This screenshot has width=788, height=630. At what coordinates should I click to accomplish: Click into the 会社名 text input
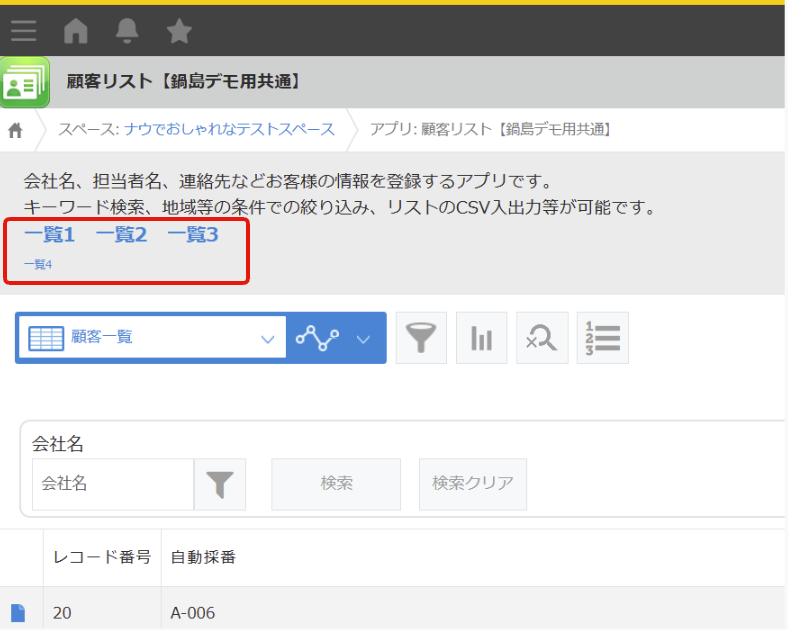(x=112, y=485)
